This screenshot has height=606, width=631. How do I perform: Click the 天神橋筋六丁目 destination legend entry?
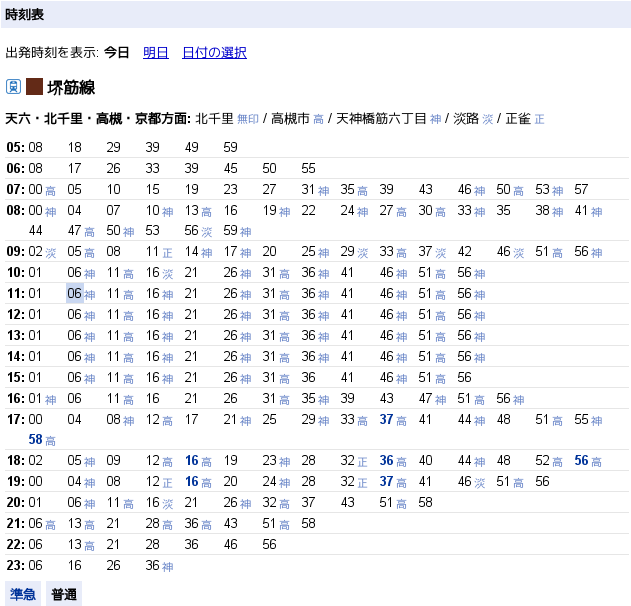pos(381,118)
